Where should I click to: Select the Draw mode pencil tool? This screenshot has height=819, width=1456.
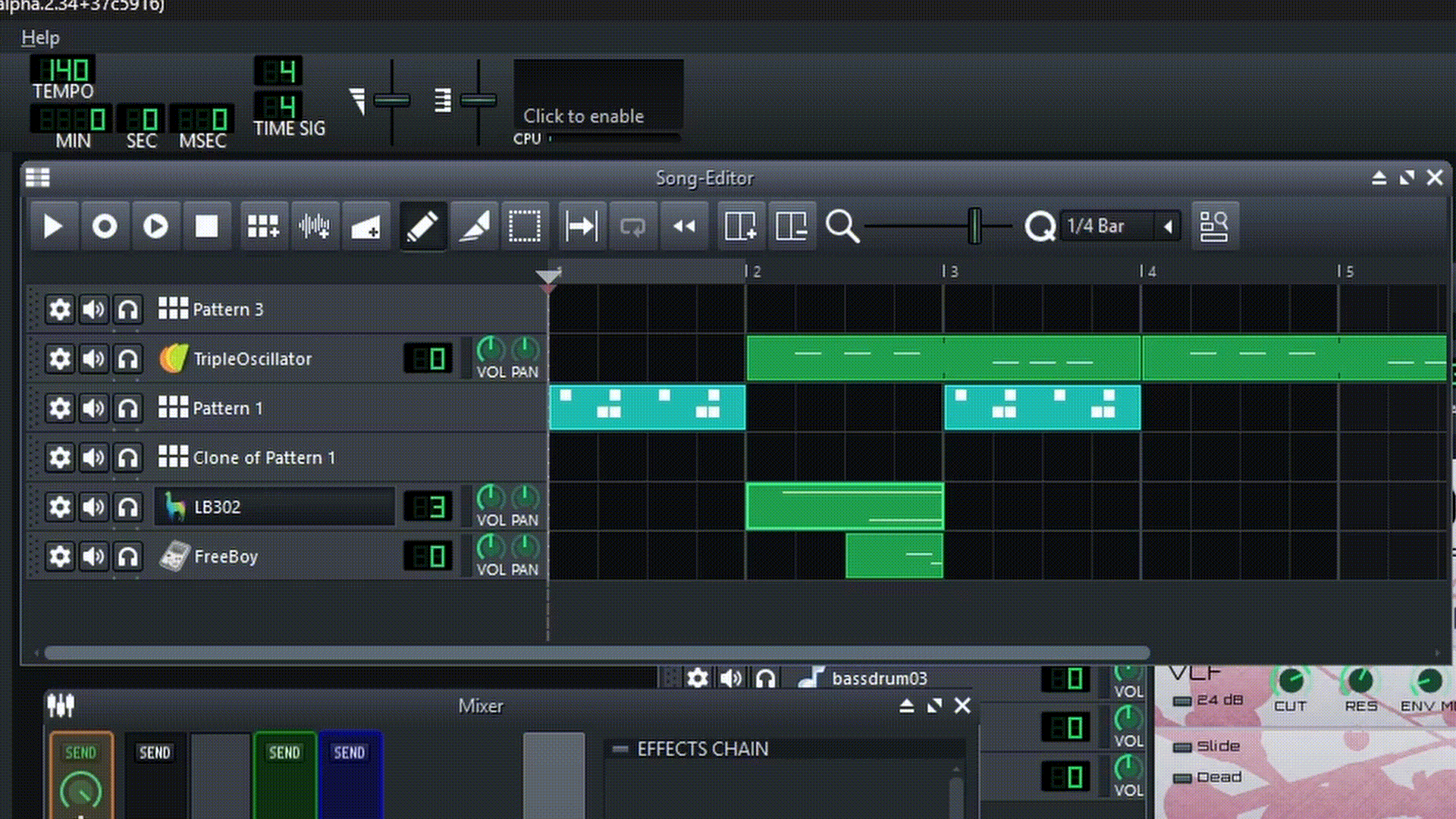(422, 226)
